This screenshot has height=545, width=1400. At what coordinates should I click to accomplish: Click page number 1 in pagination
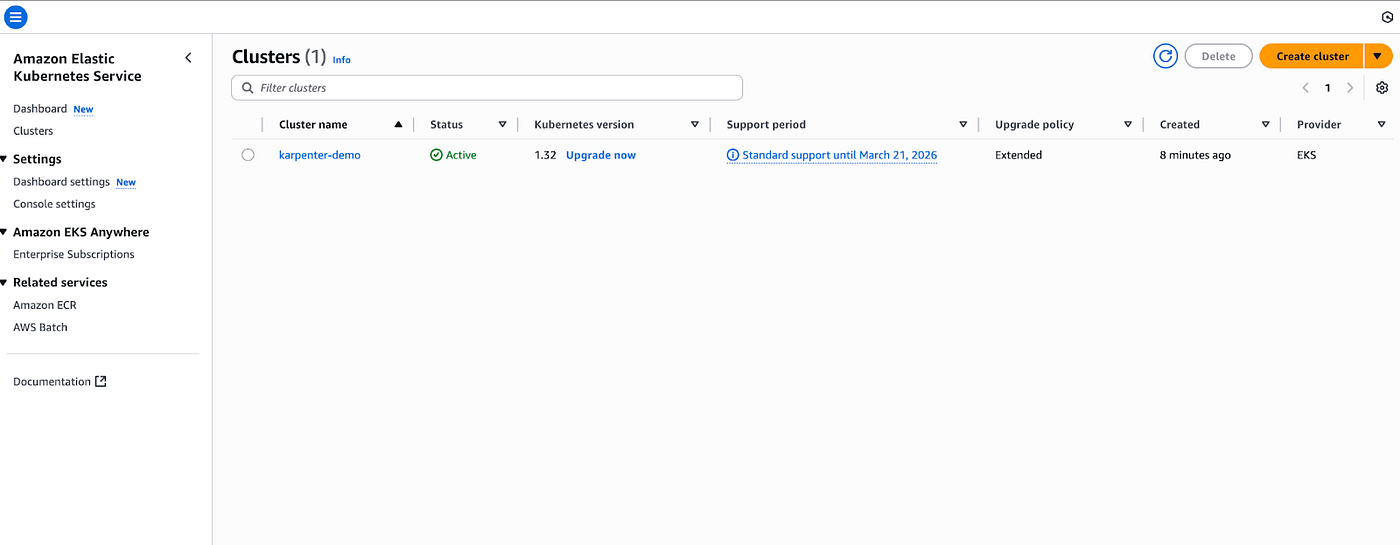click(1328, 88)
